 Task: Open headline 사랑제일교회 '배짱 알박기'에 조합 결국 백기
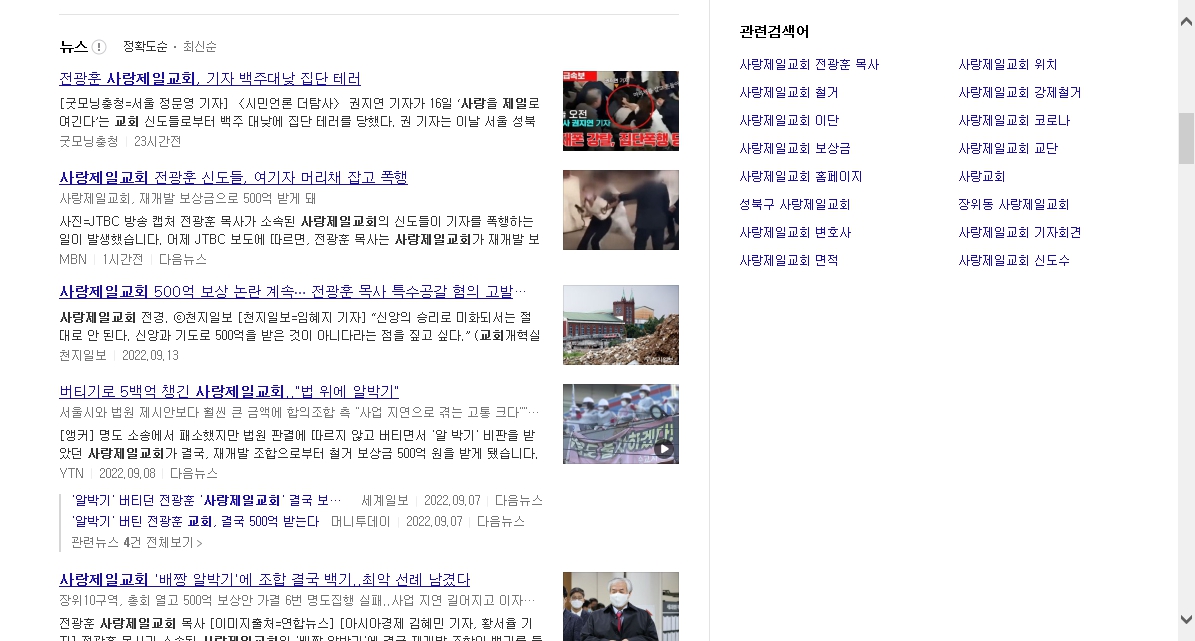(x=264, y=580)
